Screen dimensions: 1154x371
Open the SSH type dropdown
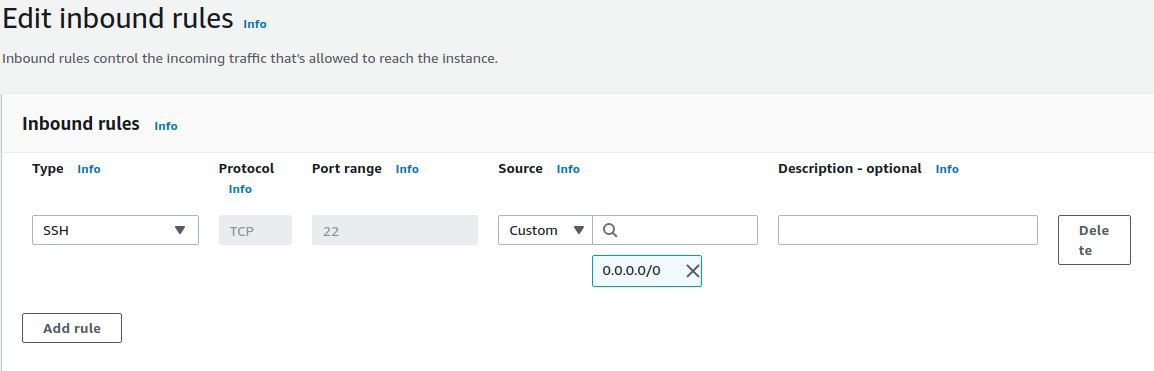tap(116, 230)
